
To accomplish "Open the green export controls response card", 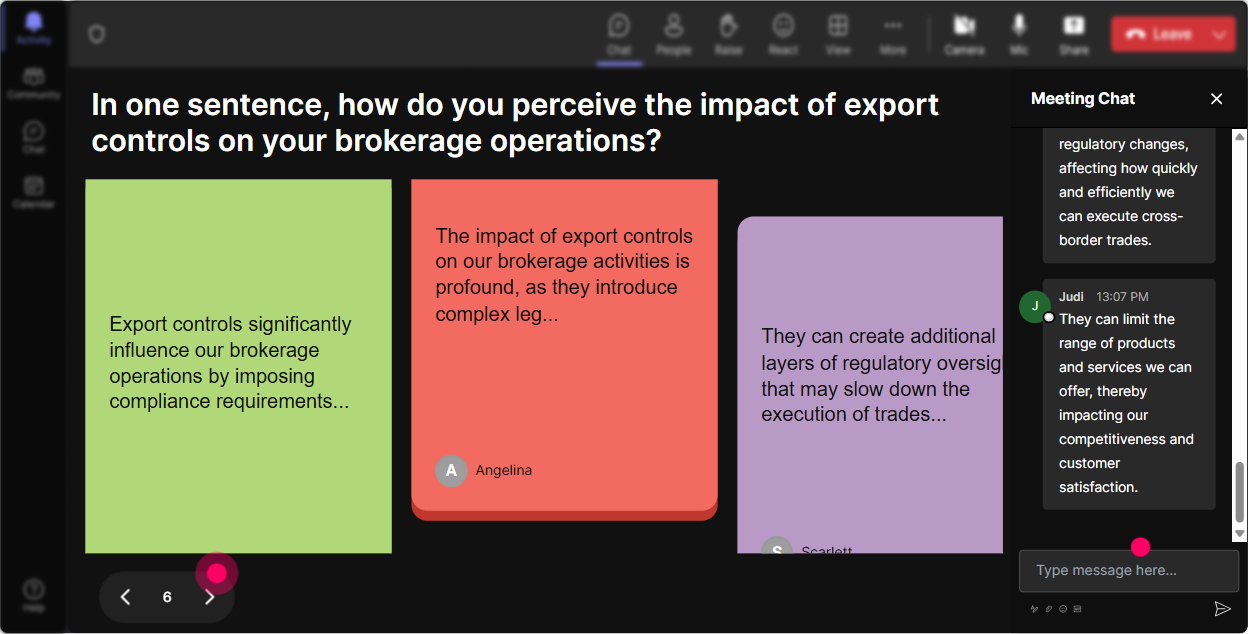I will coord(238,366).
